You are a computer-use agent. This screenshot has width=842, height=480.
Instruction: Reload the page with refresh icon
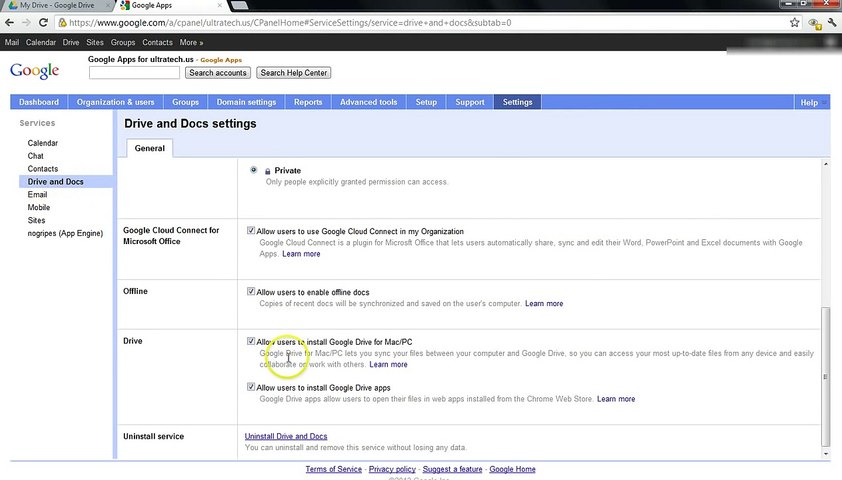pos(43,23)
